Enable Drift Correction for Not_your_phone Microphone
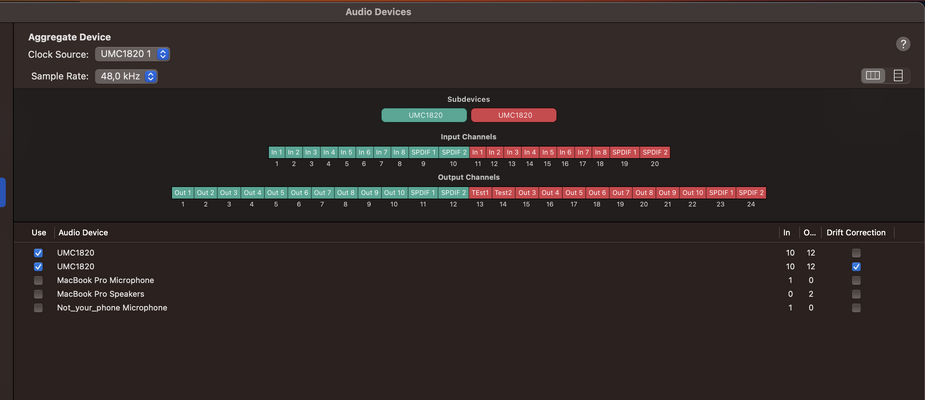This screenshot has width=925, height=400. [x=856, y=308]
